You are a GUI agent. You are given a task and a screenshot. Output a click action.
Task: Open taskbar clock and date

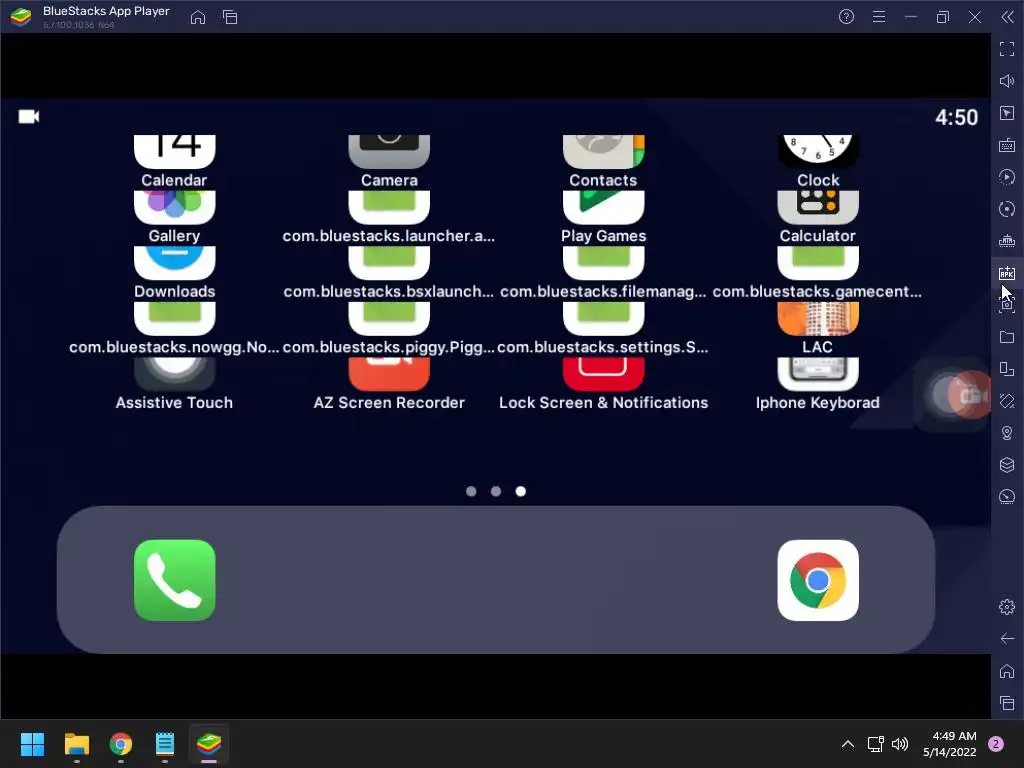[950, 744]
